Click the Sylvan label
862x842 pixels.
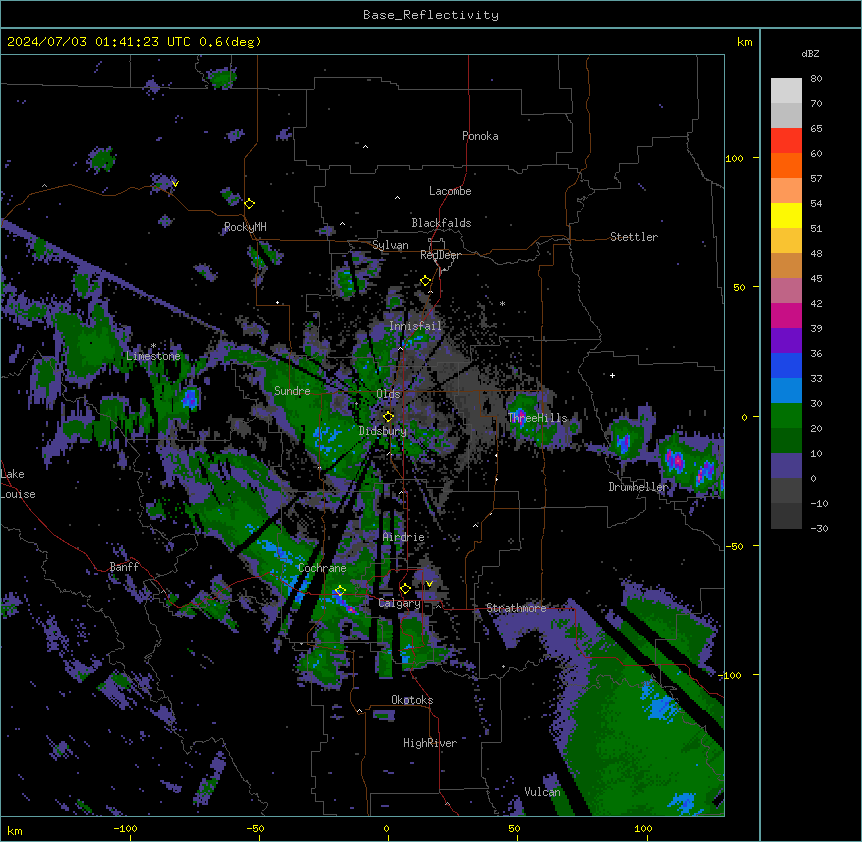pyautogui.click(x=390, y=245)
